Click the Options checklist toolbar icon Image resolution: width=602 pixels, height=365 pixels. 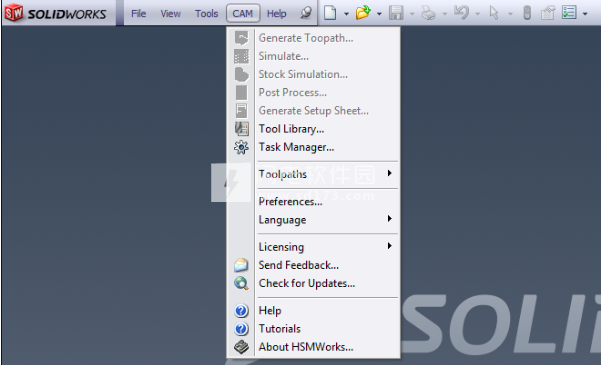[569, 13]
